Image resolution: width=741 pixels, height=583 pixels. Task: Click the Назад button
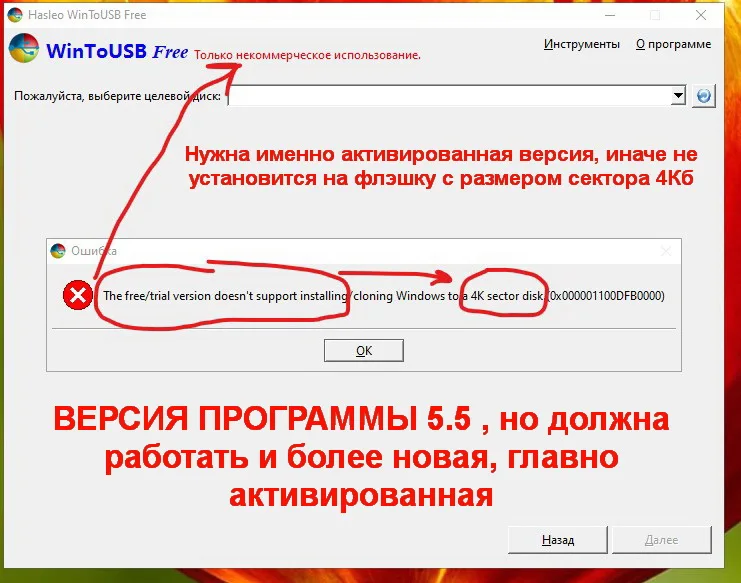(x=558, y=540)
